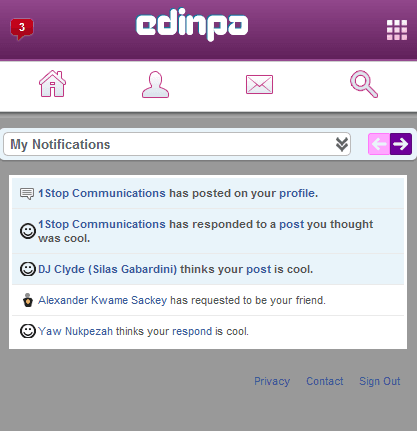Image resolution: width=417 pixels, height=431 pixels.
Task: Go to next page with right arrow
Action: point(401,144)
